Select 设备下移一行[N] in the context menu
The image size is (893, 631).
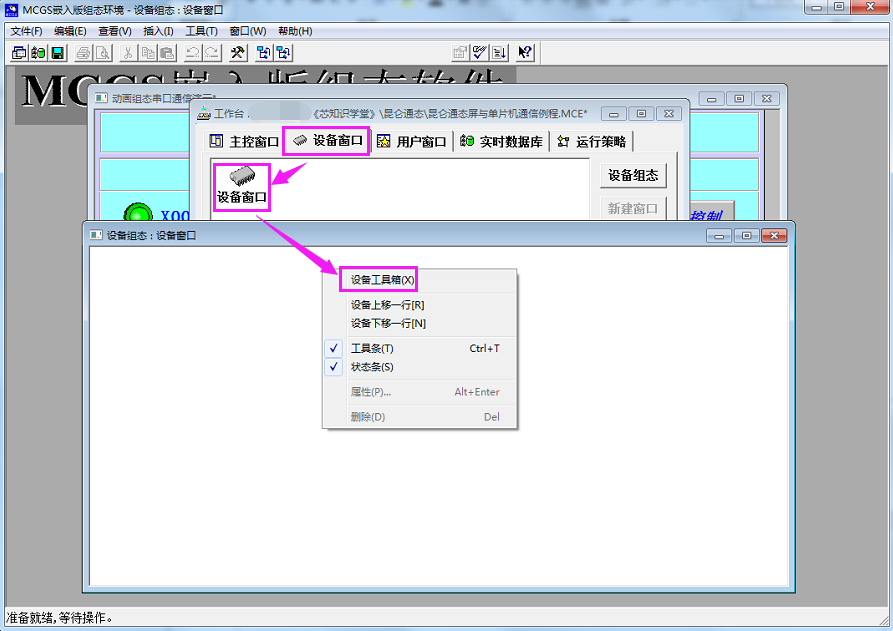420,323
